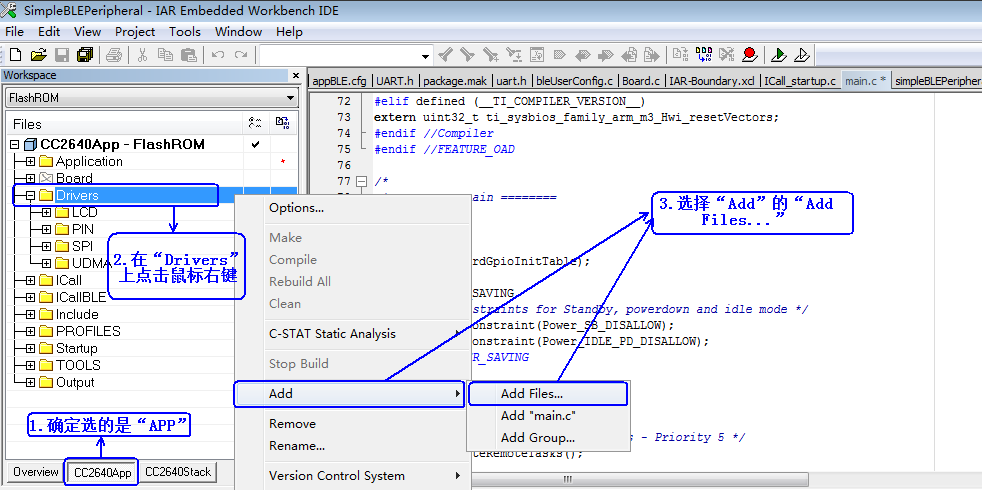
Task: Expand the SPI subfolder
Action: tap(46, 246)
